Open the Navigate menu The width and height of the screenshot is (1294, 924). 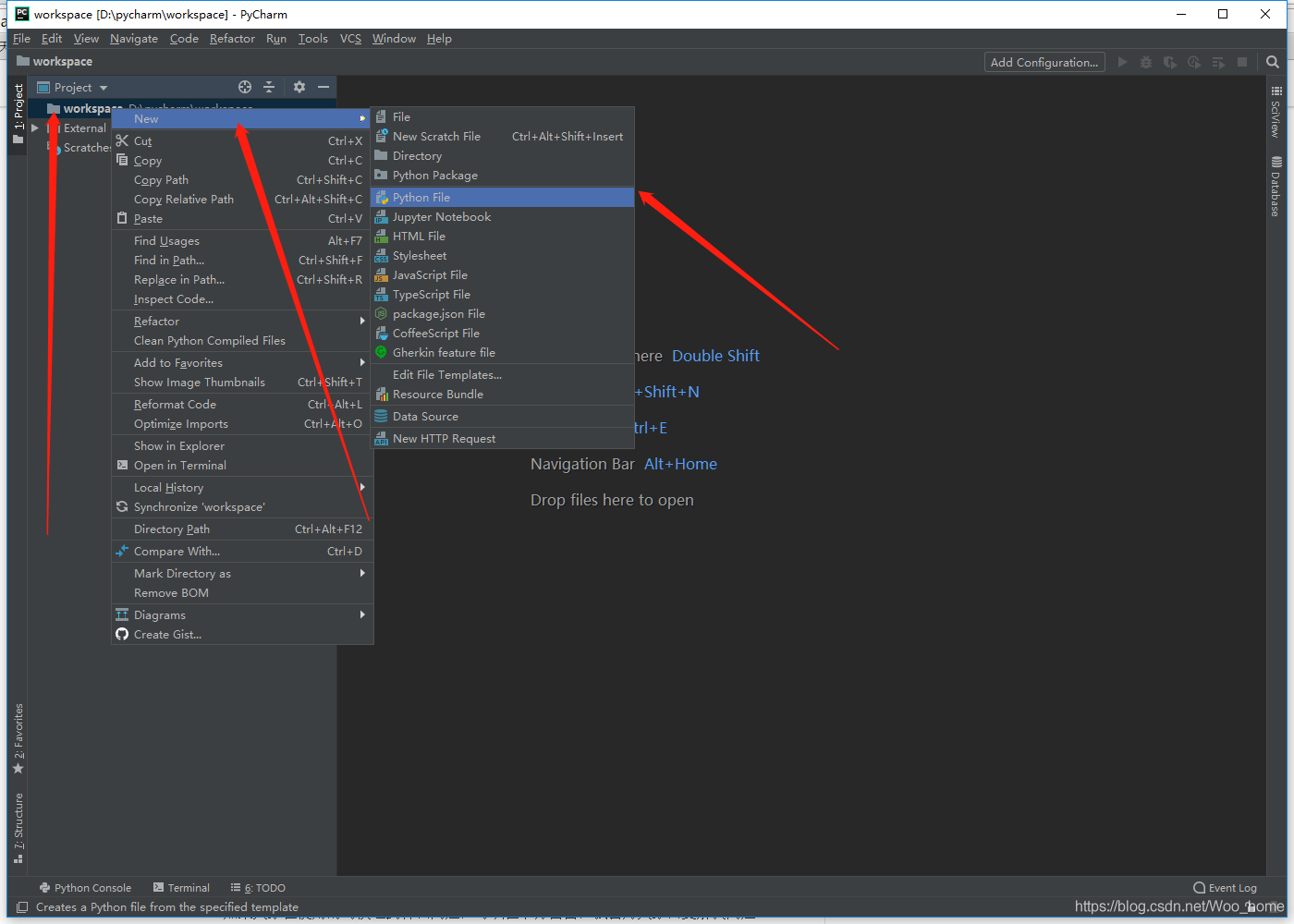(134, 39)
